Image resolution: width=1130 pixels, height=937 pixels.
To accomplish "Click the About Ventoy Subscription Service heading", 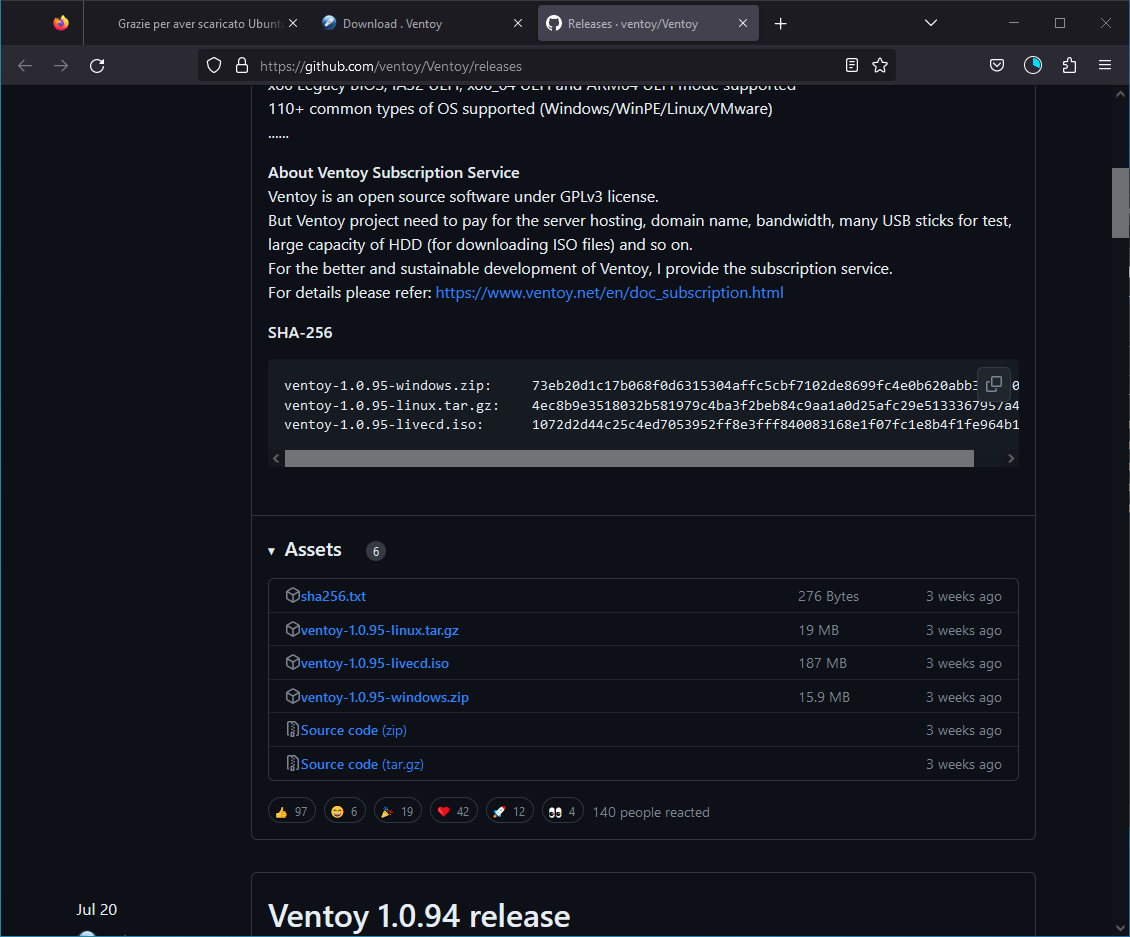I will (393, 172).
